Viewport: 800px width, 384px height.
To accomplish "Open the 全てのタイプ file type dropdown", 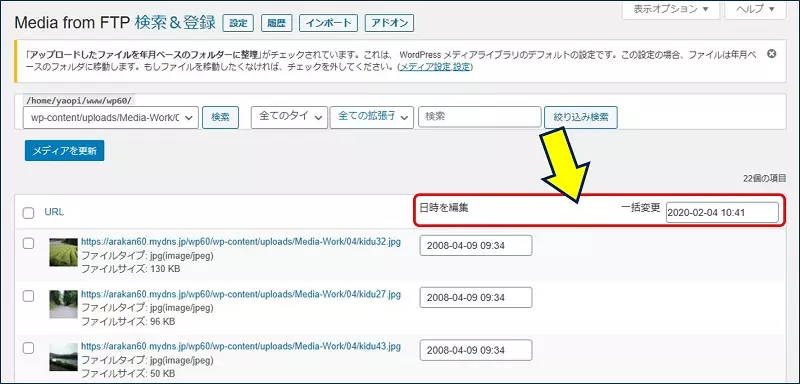I will pos(289,117).
